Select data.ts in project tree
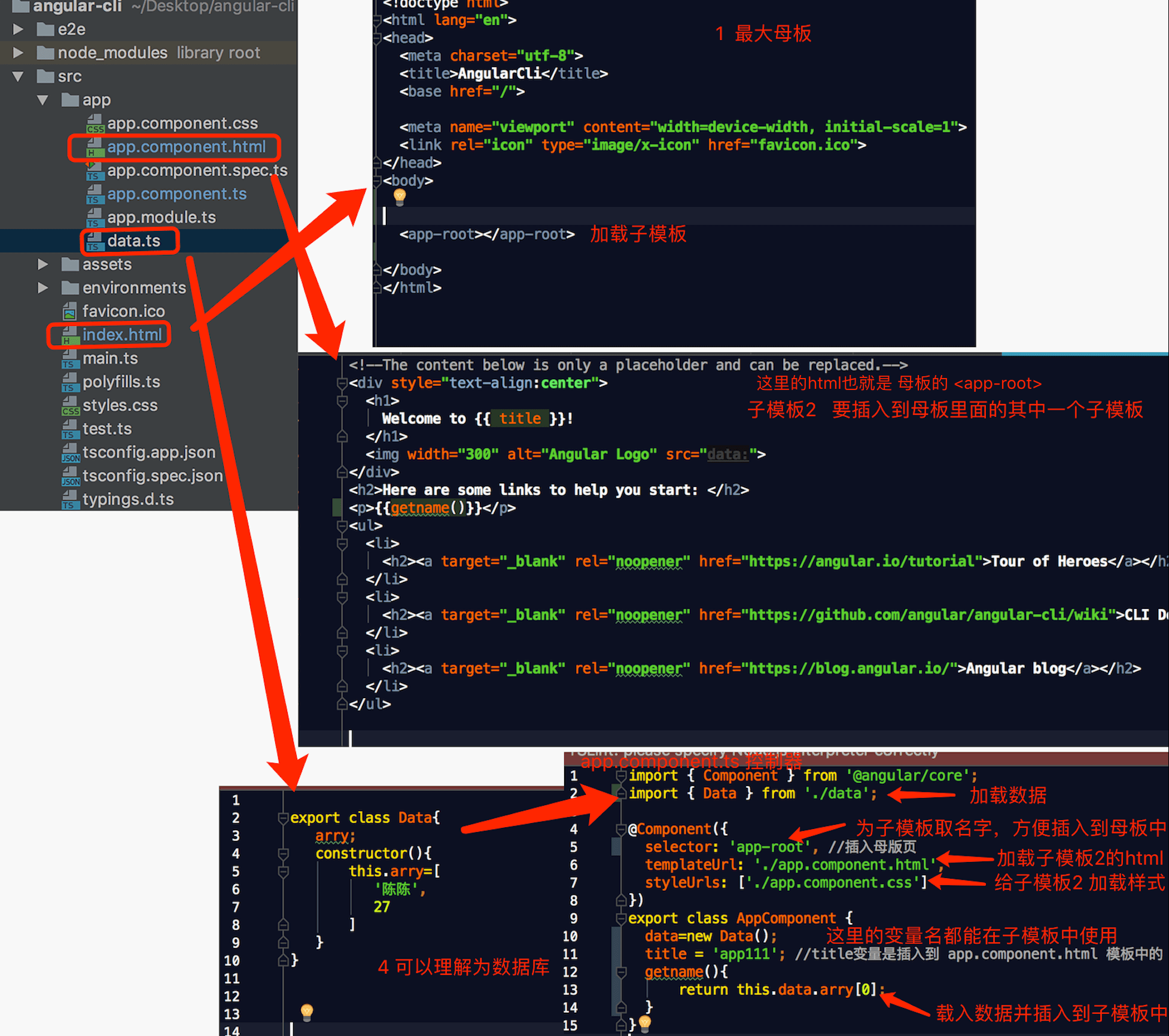1169x1036 pixels. pyautogui.click(x=133, y=241)
